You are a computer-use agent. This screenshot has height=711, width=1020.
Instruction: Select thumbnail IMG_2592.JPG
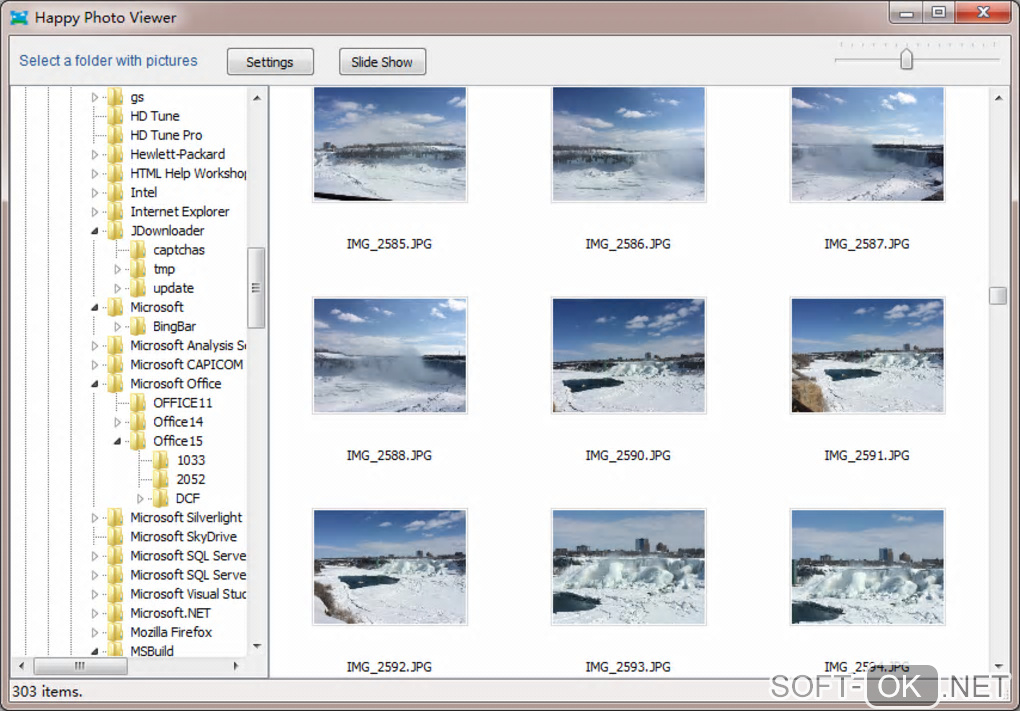coord(390,567)
